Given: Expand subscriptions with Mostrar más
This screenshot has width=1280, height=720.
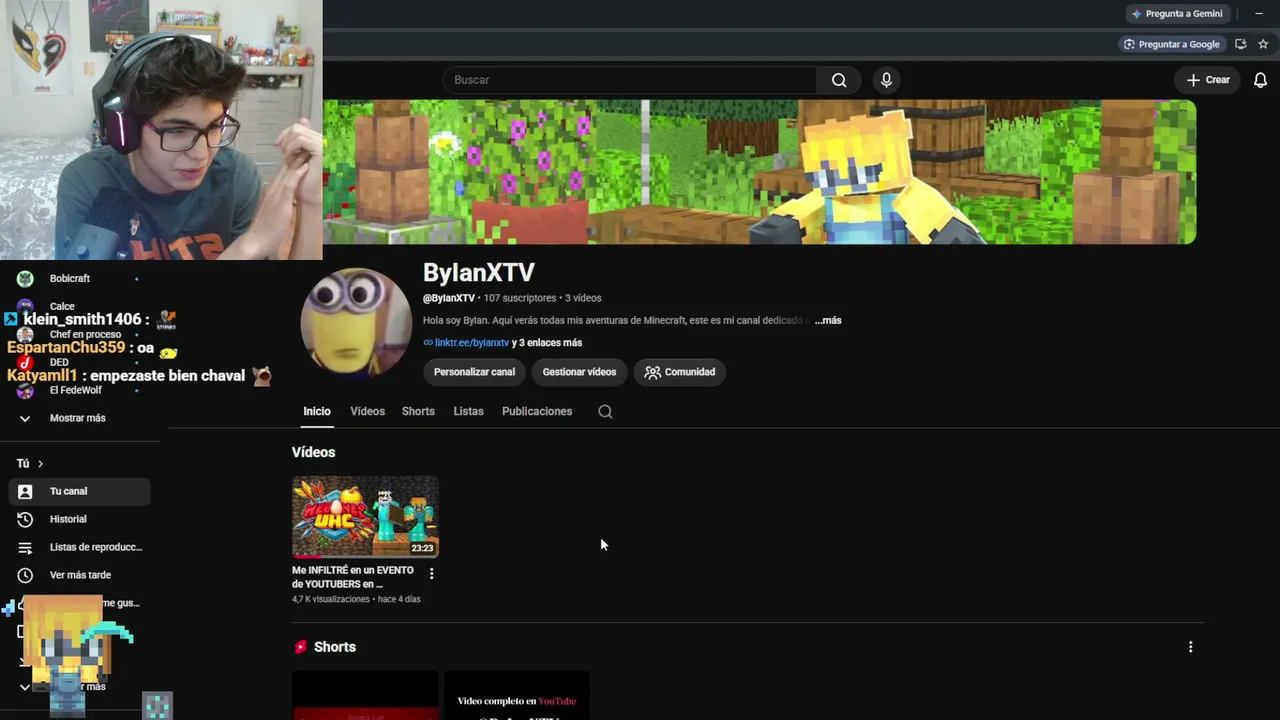Looking at the screenshot, I should click(77, 418).
